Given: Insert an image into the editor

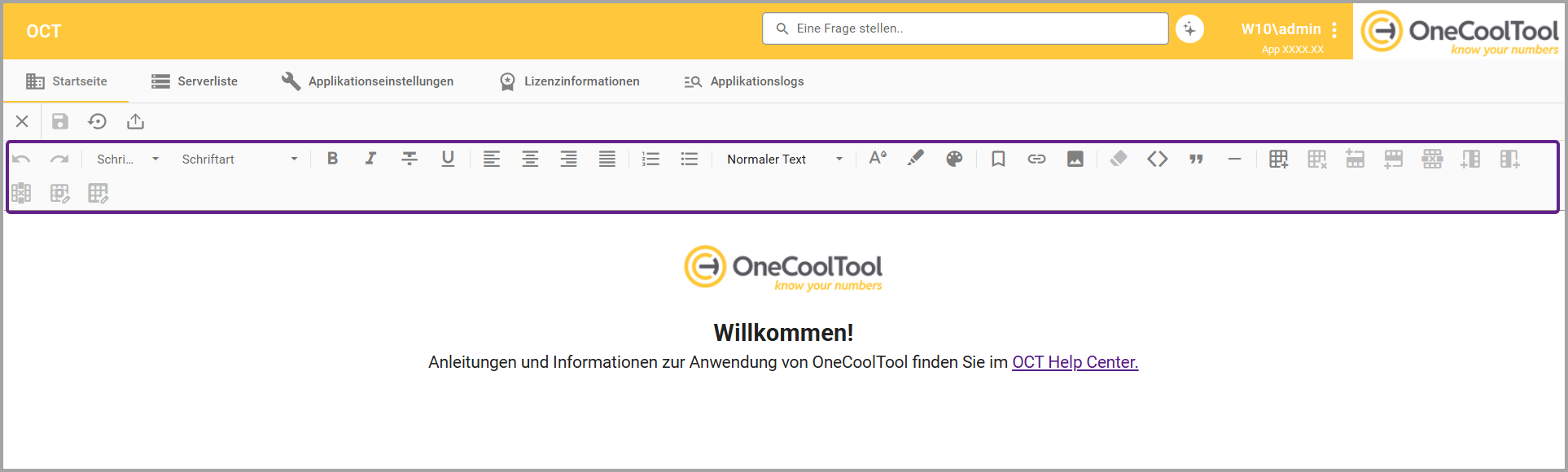Looking at the screenshot, I should (1075, 160).
